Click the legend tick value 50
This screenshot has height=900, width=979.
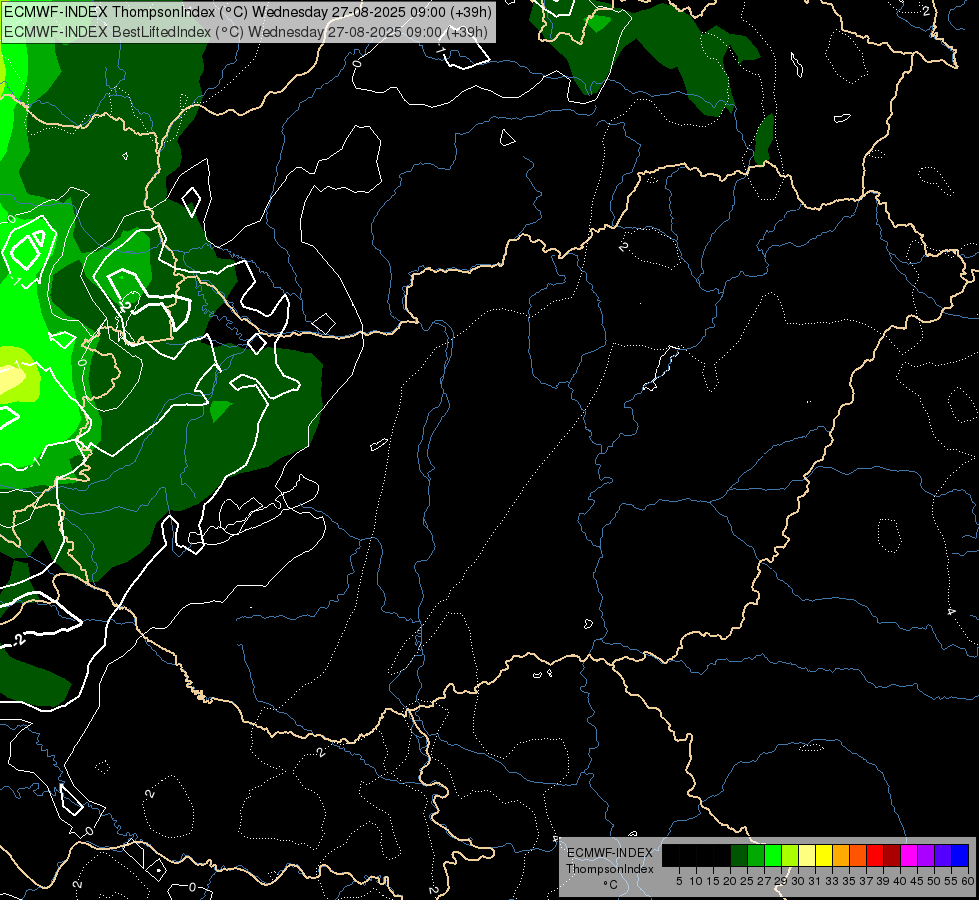coord(933,881)
